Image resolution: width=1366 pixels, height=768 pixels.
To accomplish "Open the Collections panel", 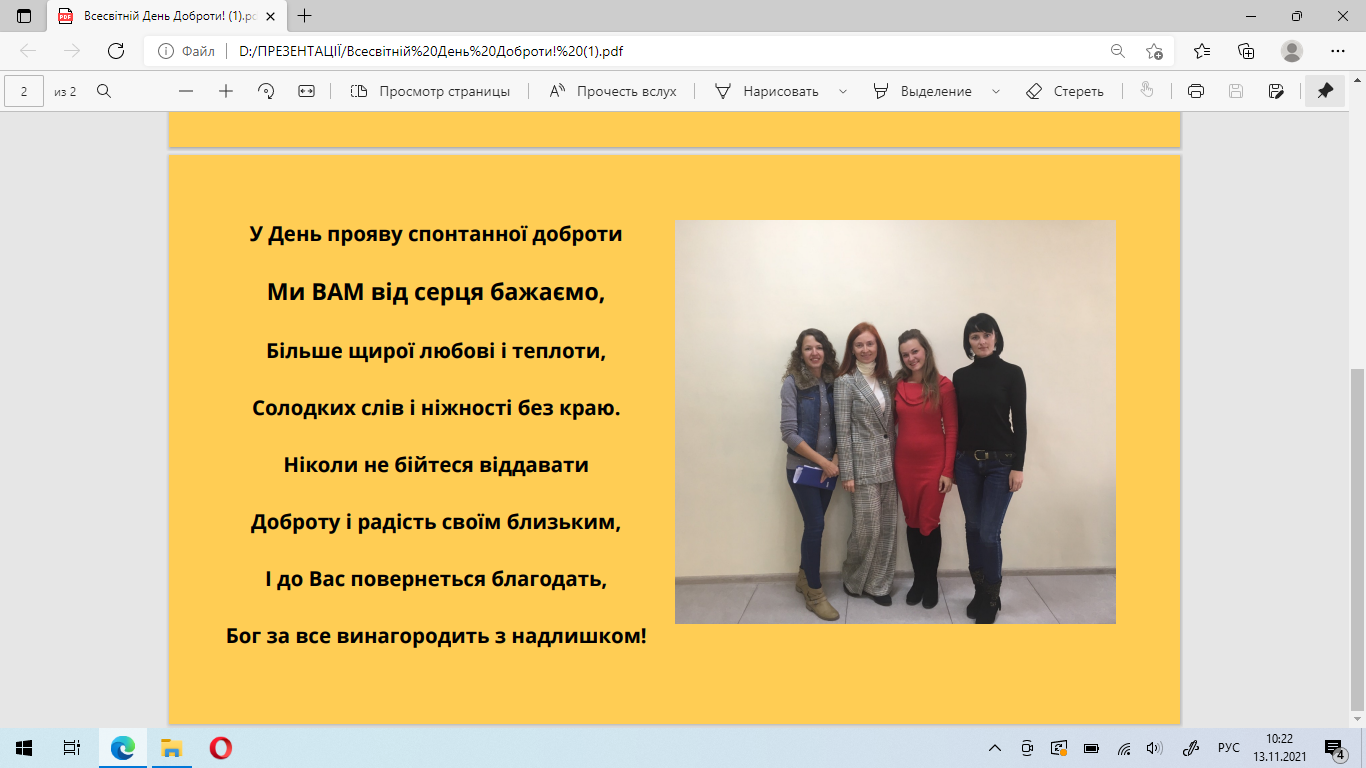I will click(1246, 51).
